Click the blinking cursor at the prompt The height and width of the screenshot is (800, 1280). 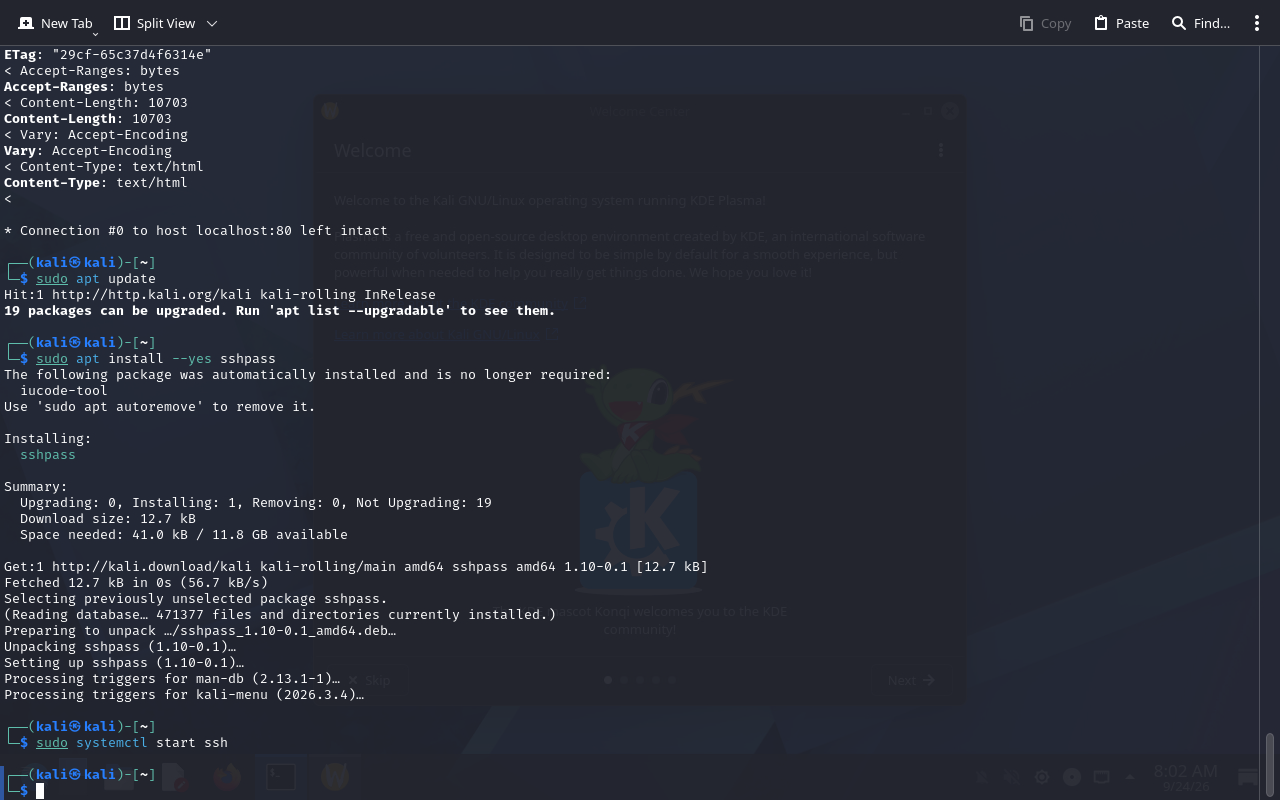(40, 791)
